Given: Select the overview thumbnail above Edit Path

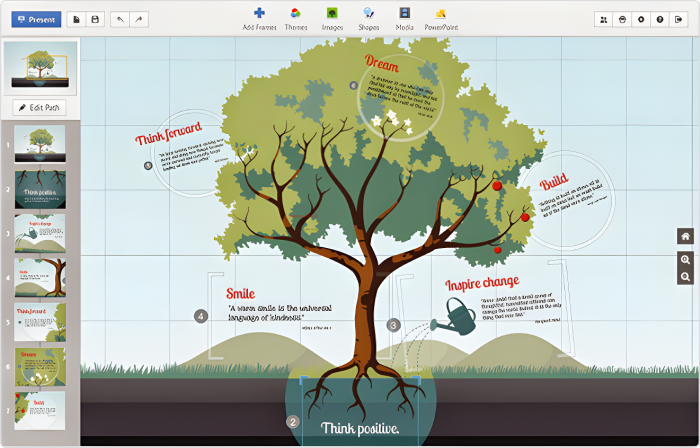Looking at the screenshot, I should point(40,68).
